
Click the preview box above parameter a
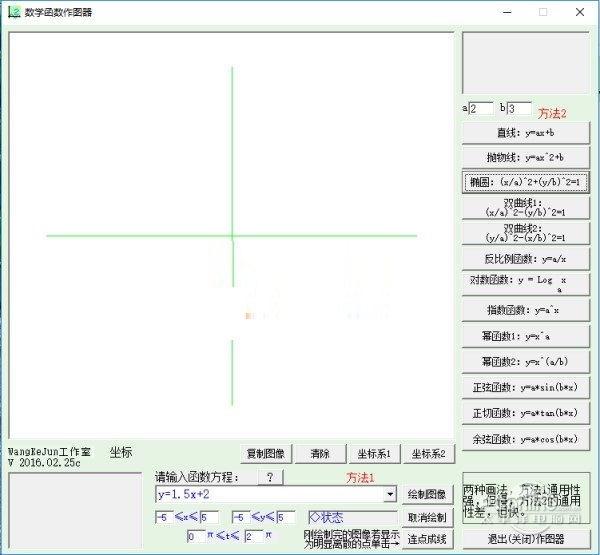(x=526, y=63)
